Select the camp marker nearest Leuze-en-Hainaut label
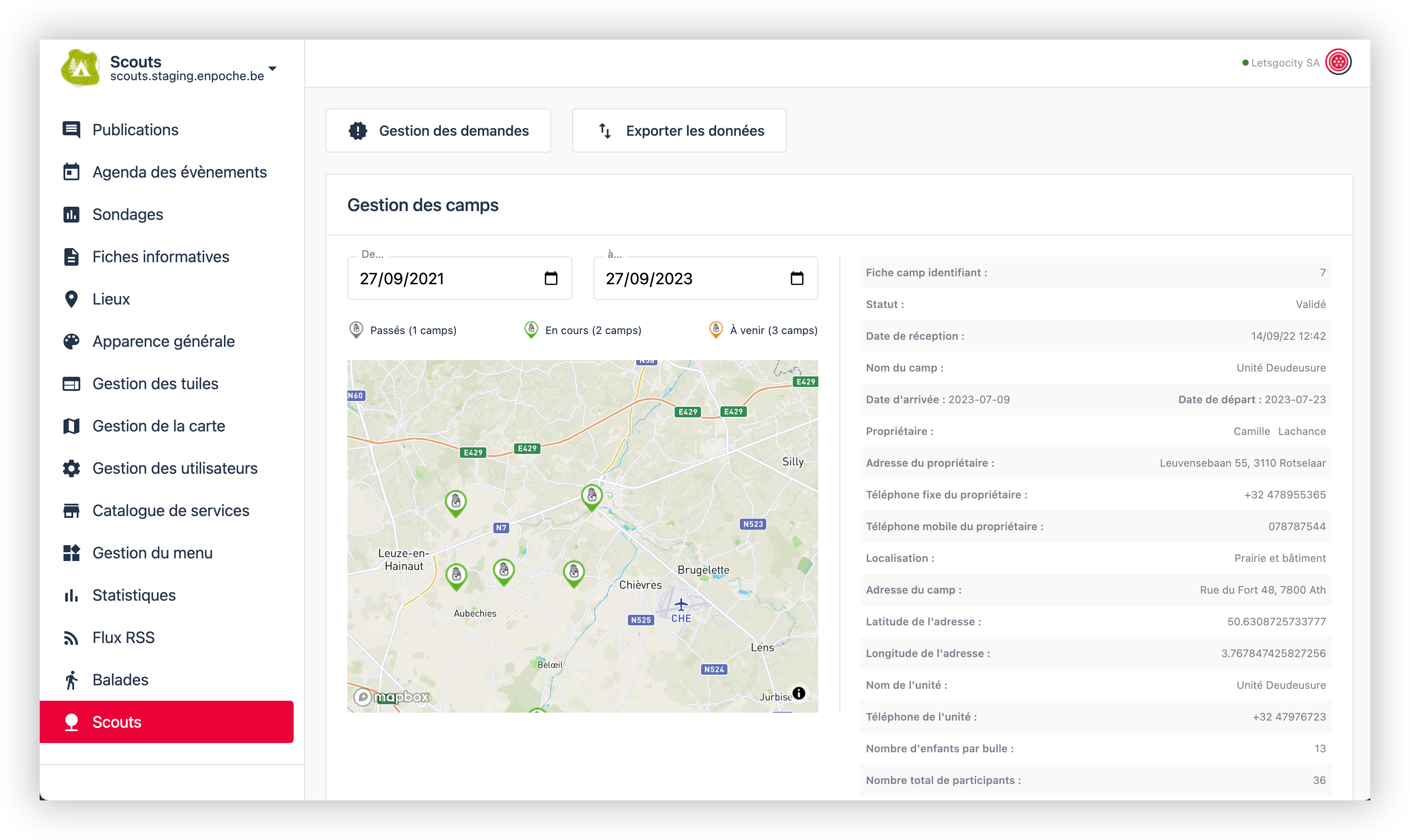 coord(456,576)
